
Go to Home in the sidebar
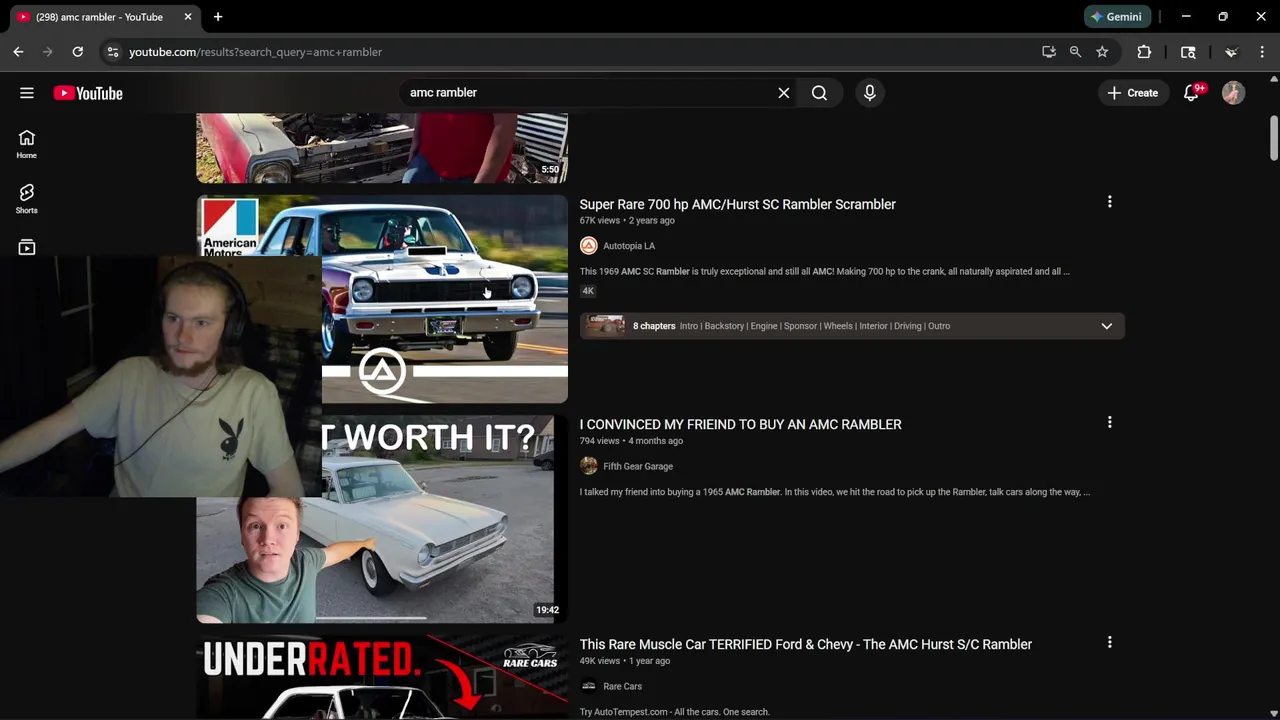tap(27, 144)
